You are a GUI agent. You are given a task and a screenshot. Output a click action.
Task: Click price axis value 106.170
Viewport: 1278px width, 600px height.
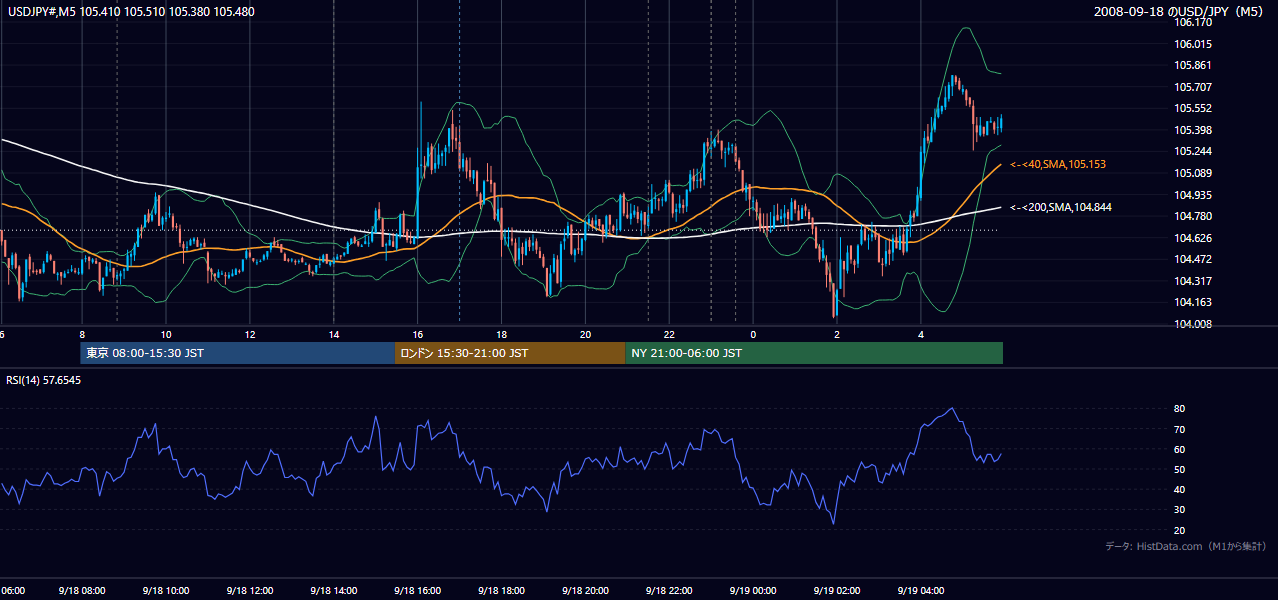click(x=1193, y=22)
